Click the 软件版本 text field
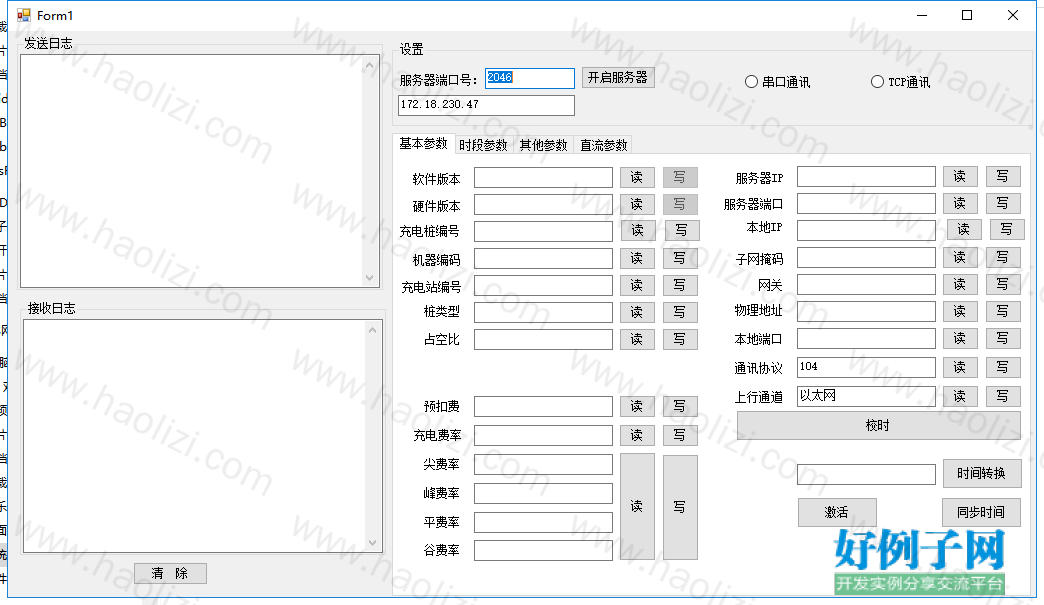The image size is (1044, 605). tap(543, 178)
